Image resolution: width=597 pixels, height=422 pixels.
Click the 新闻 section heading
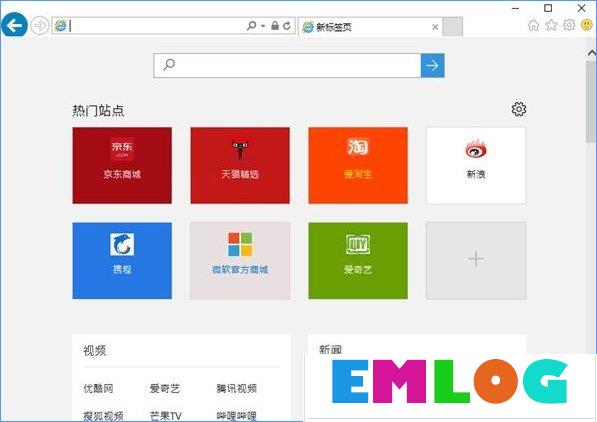click(x=330, y=349)
